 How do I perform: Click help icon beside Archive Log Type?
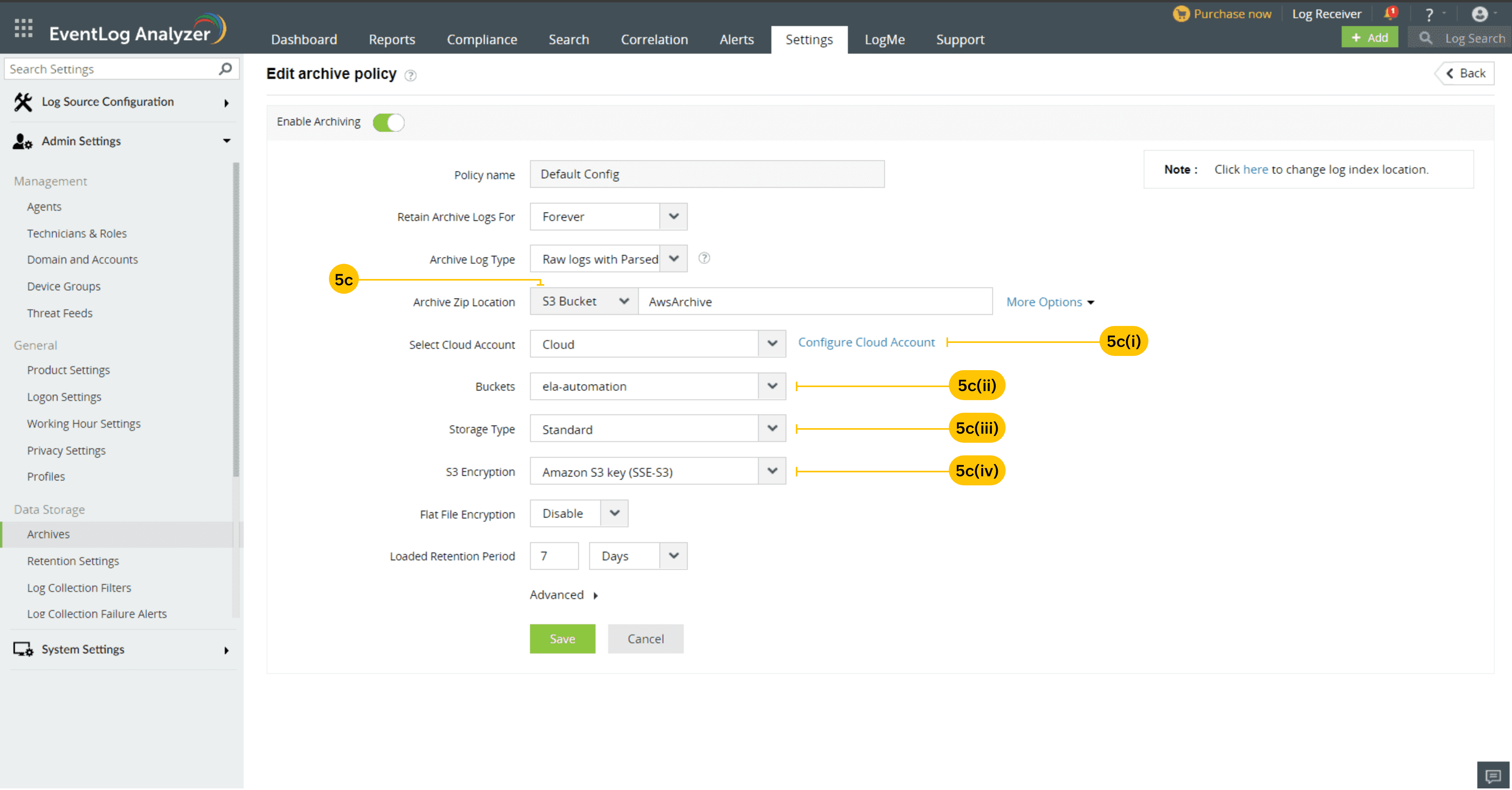tap(704, 258)
